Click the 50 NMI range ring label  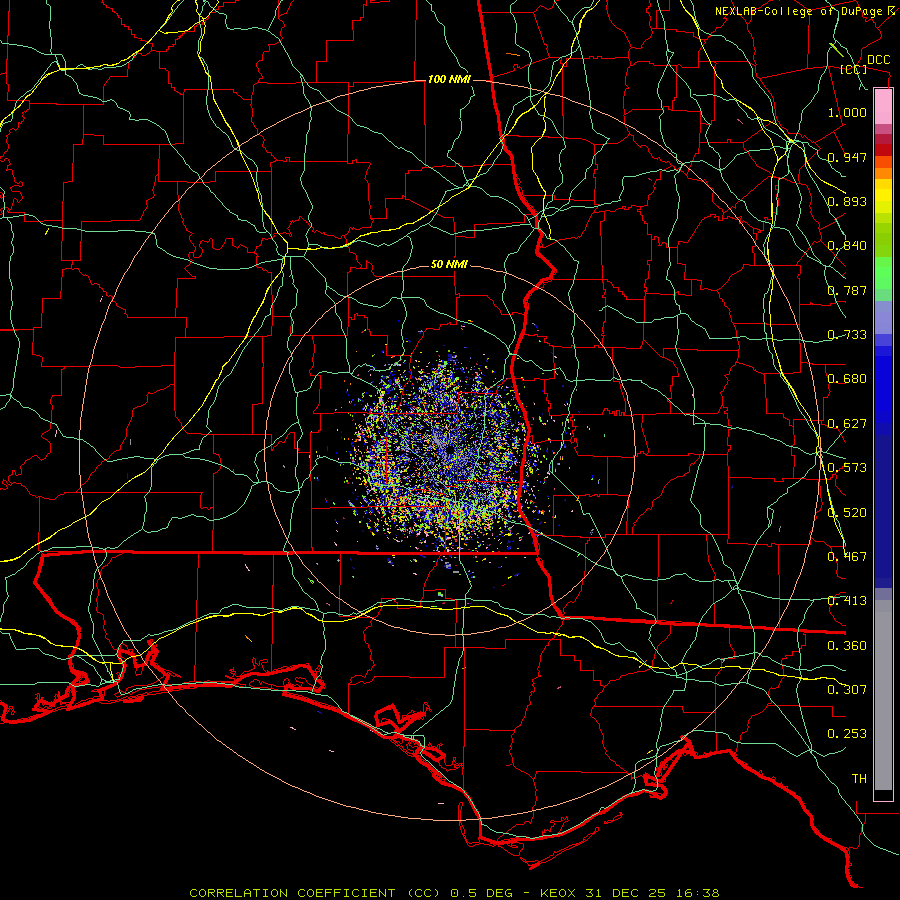point(449,265)
